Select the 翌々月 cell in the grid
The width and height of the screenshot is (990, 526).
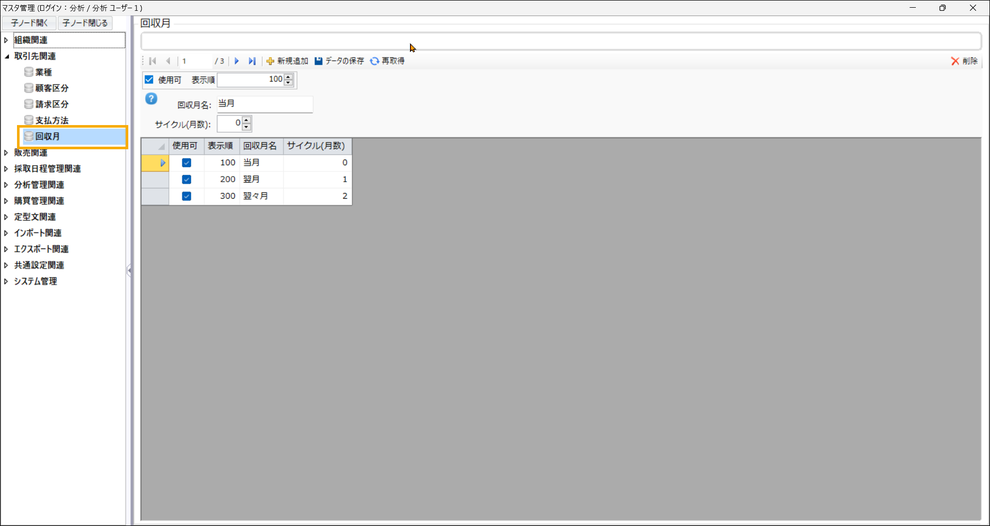point(261,196)
